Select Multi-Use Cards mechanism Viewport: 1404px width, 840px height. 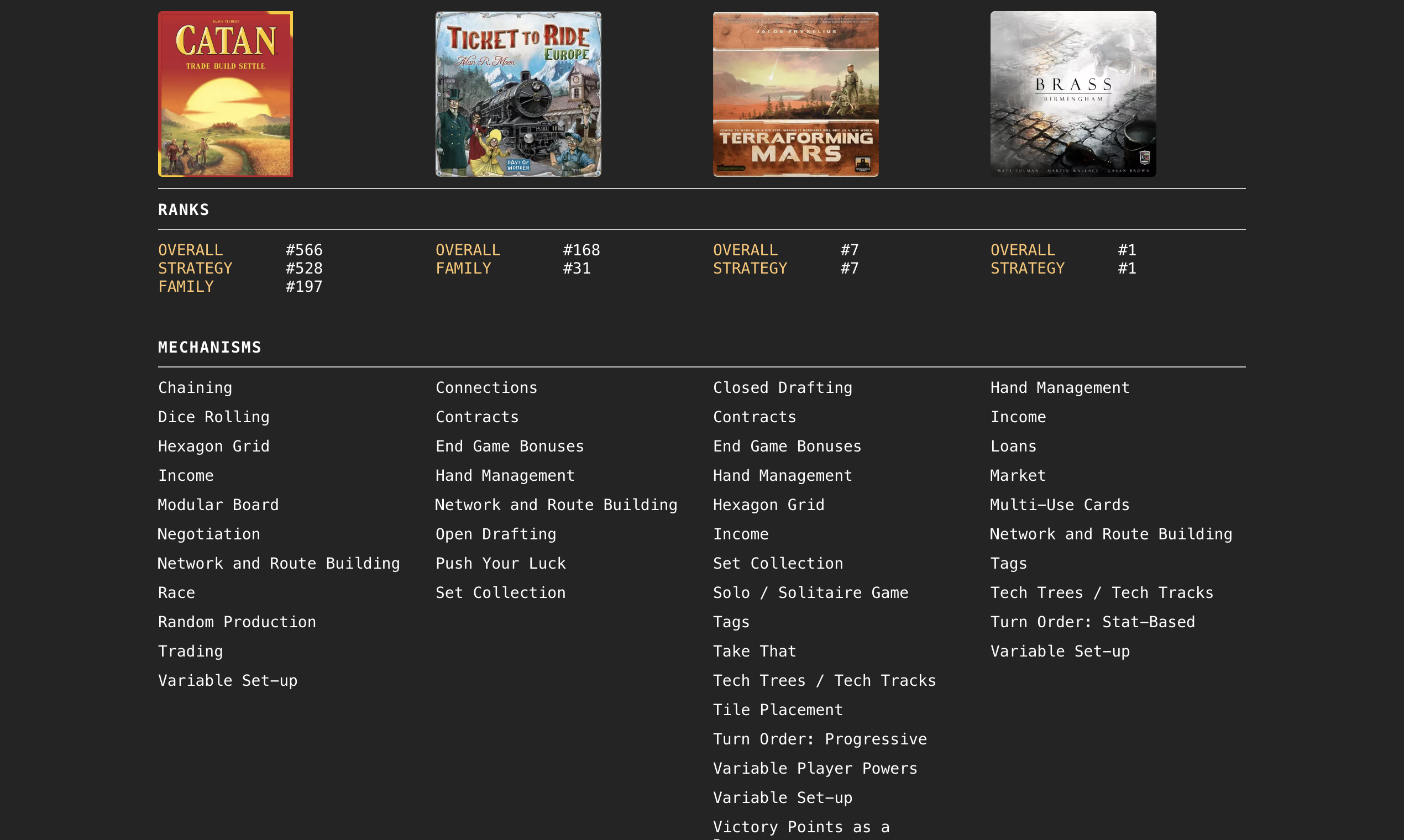click(1060, 505)
